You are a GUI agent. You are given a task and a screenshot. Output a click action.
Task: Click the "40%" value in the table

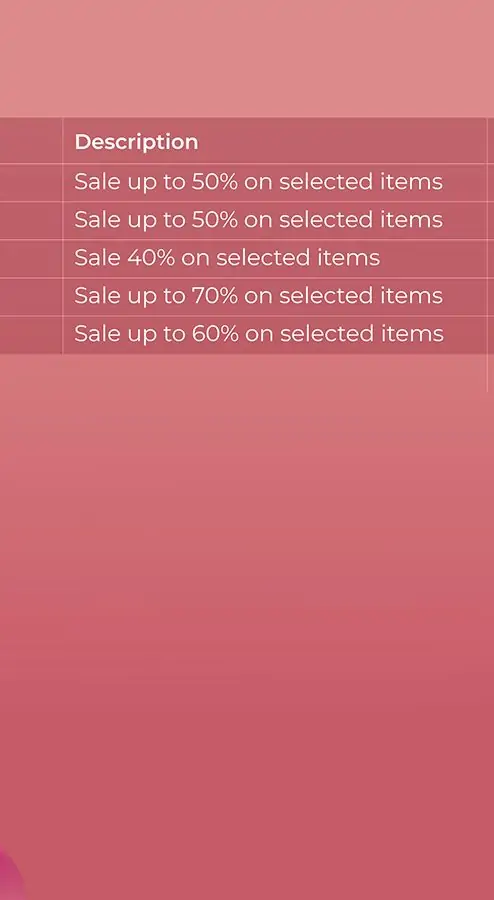tap(151, 258)
